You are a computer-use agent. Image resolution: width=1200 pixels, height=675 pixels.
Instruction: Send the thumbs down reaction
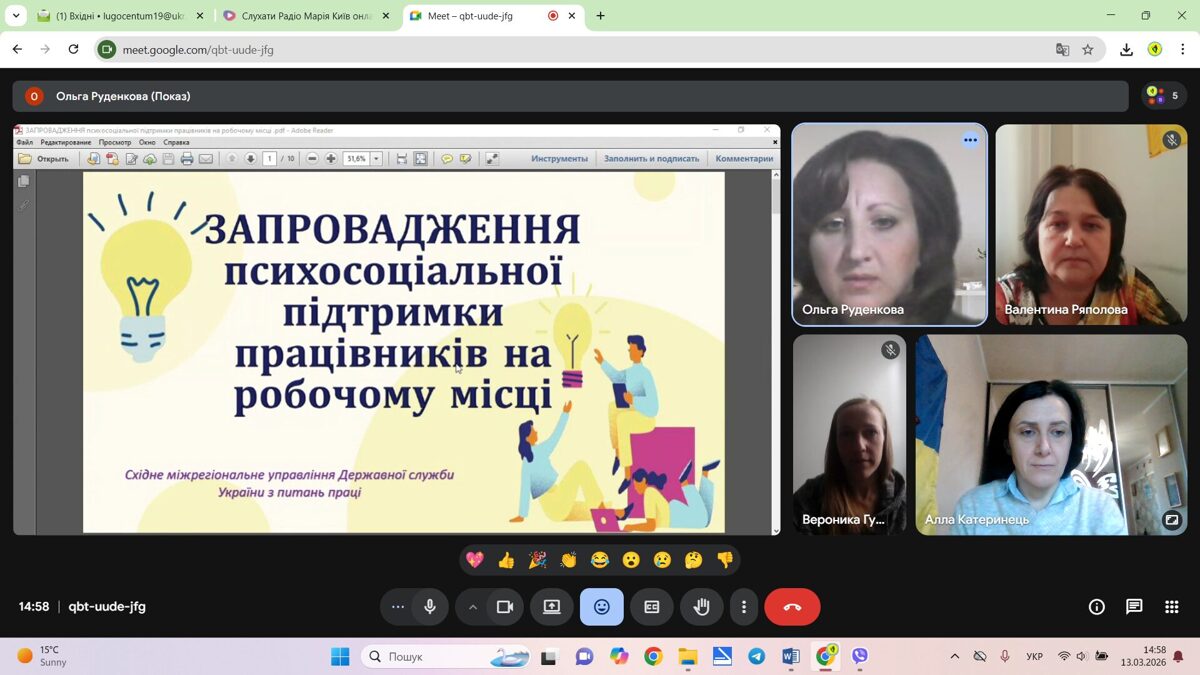coord(725,560)
